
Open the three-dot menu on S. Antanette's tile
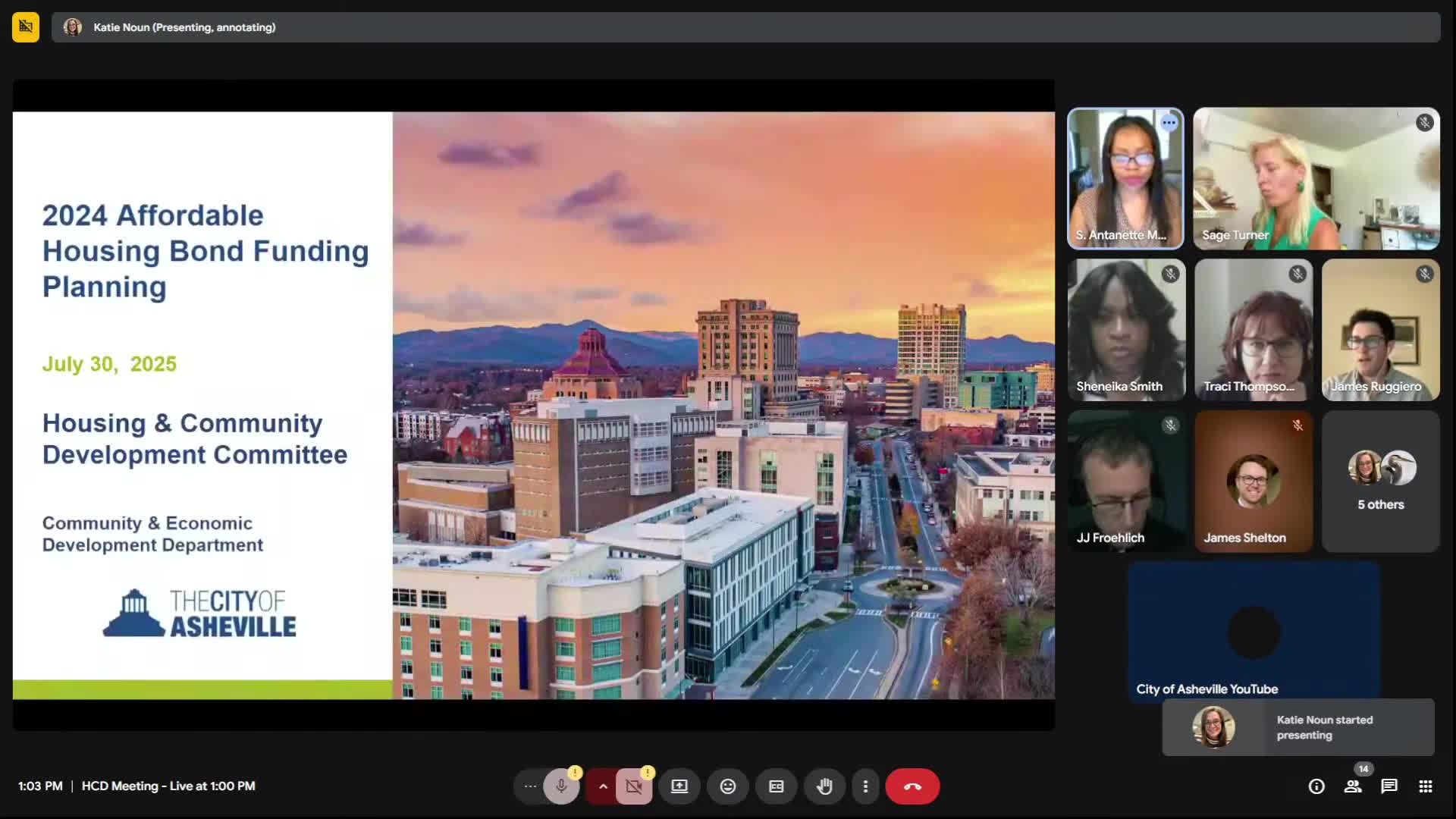[1168, 122]
